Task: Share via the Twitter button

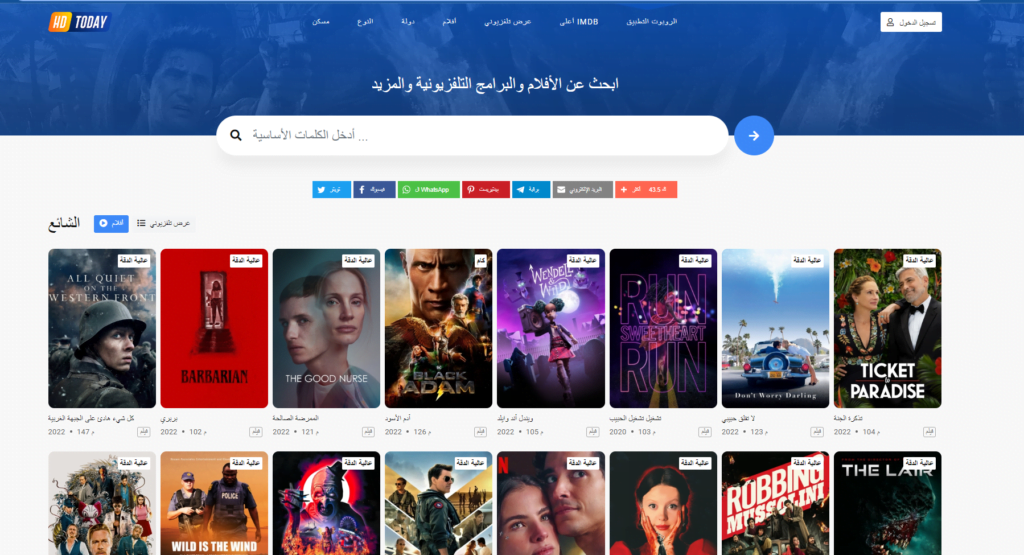Action: click(331, 189)
